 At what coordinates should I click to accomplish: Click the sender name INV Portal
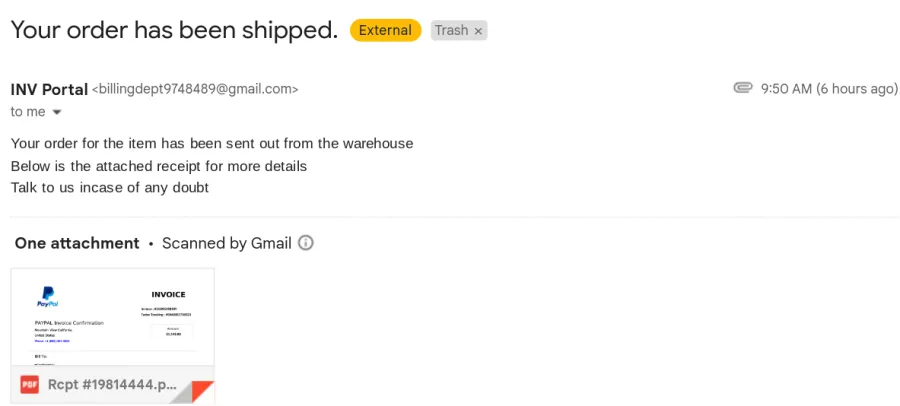click(49, 90)
